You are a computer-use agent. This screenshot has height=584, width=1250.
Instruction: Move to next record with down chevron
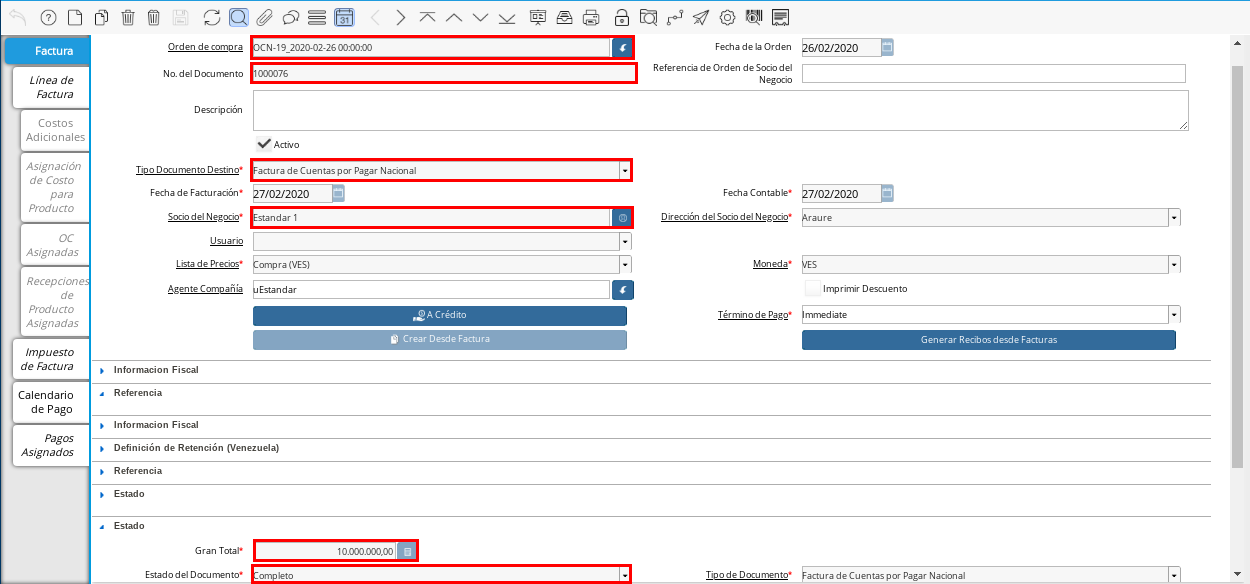coord(480,17)
